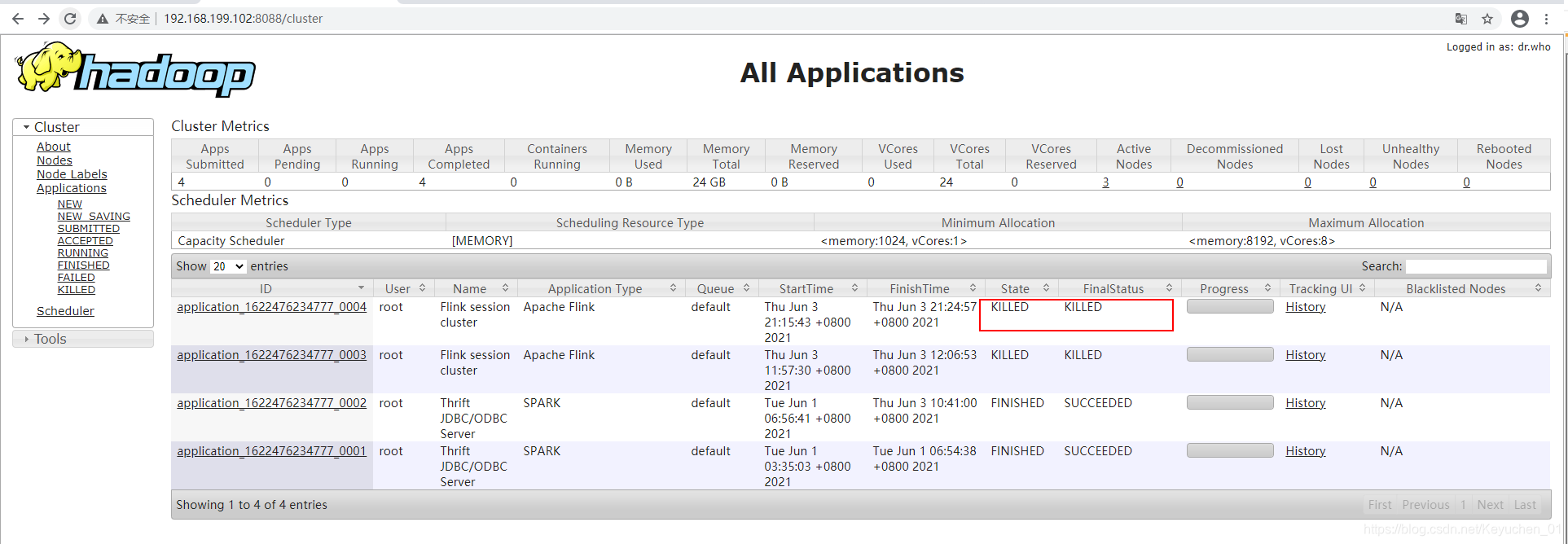Open the Nodes page
This screenshot has width=1568, height=544.
click(x=55, y=160)
